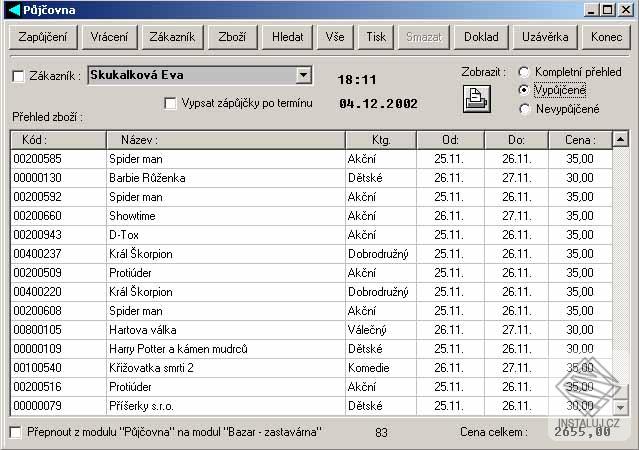This screenshot has height=450, width=639.
Task: Click the vertical scrollbar track
Action: [621, 265]
